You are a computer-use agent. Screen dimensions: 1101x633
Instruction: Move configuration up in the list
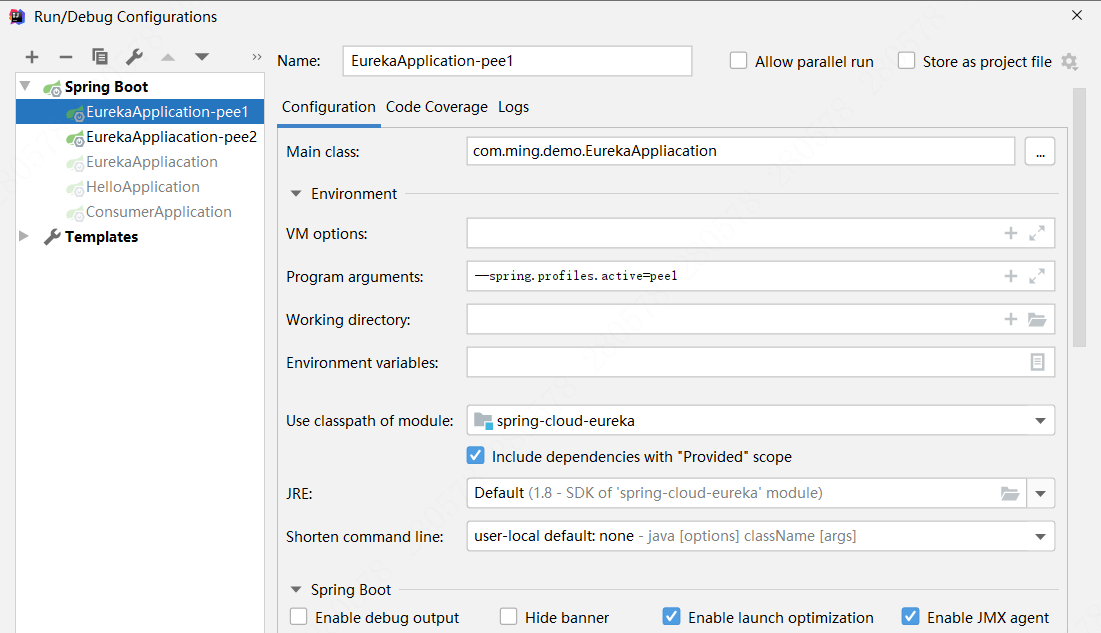click(x=168, y=57)
